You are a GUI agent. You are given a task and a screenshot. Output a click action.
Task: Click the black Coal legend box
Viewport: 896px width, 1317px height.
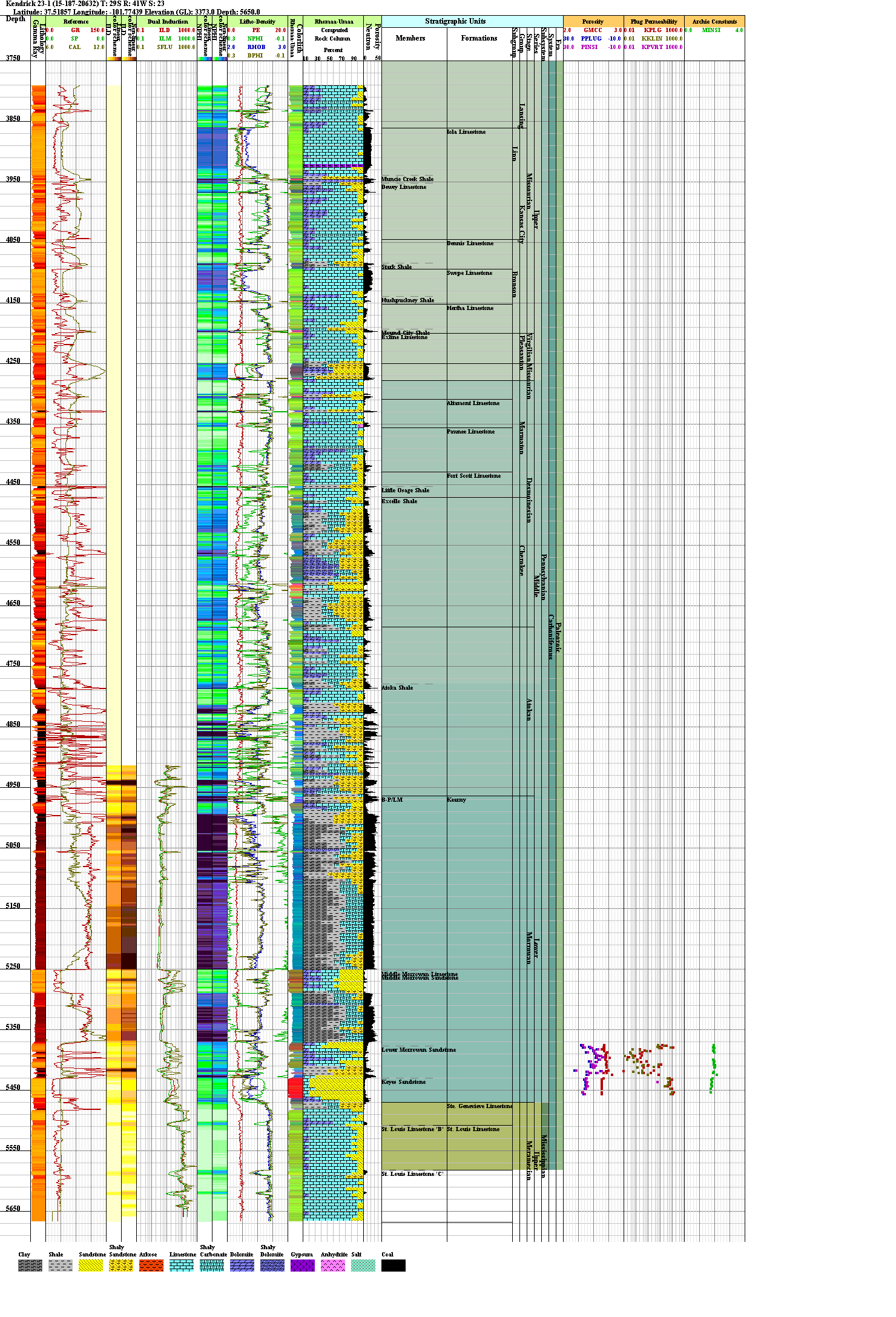click(394, 1266)
